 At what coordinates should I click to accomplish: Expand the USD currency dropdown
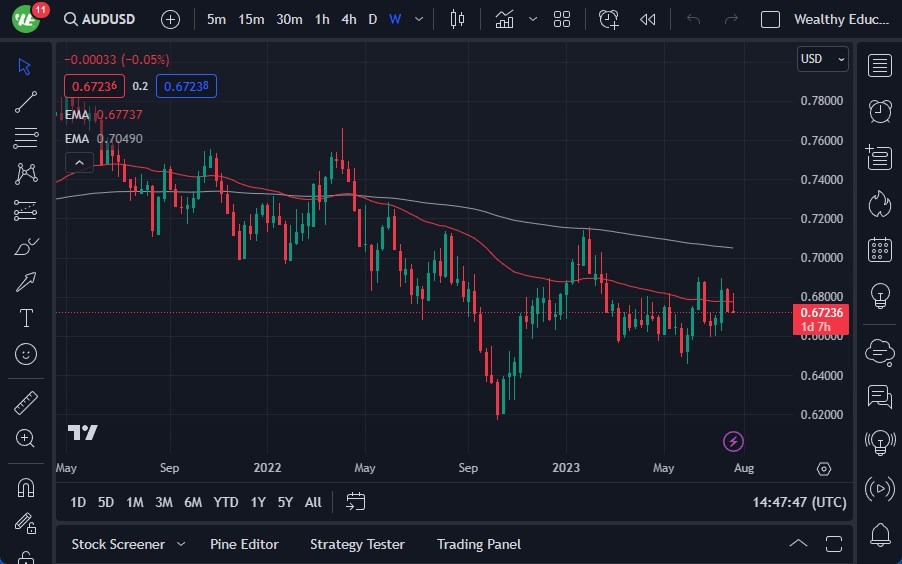822,59
